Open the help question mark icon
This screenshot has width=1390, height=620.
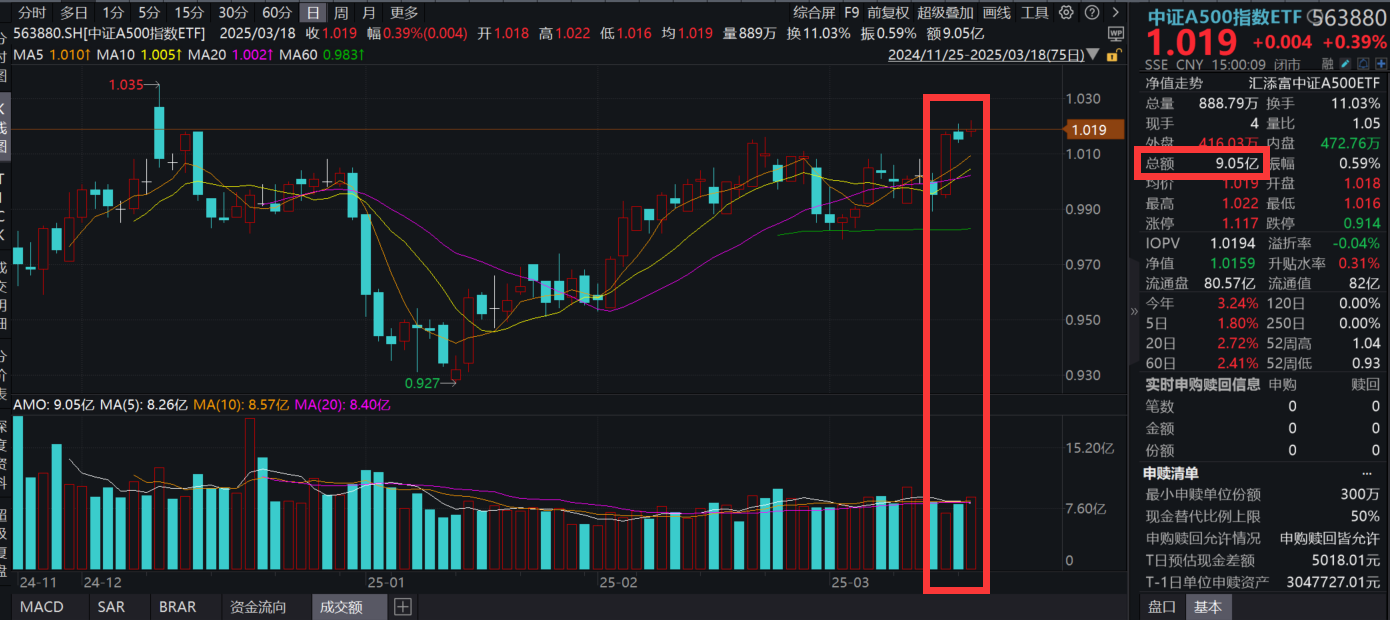pyautogui.click(x=1091, y=14)
